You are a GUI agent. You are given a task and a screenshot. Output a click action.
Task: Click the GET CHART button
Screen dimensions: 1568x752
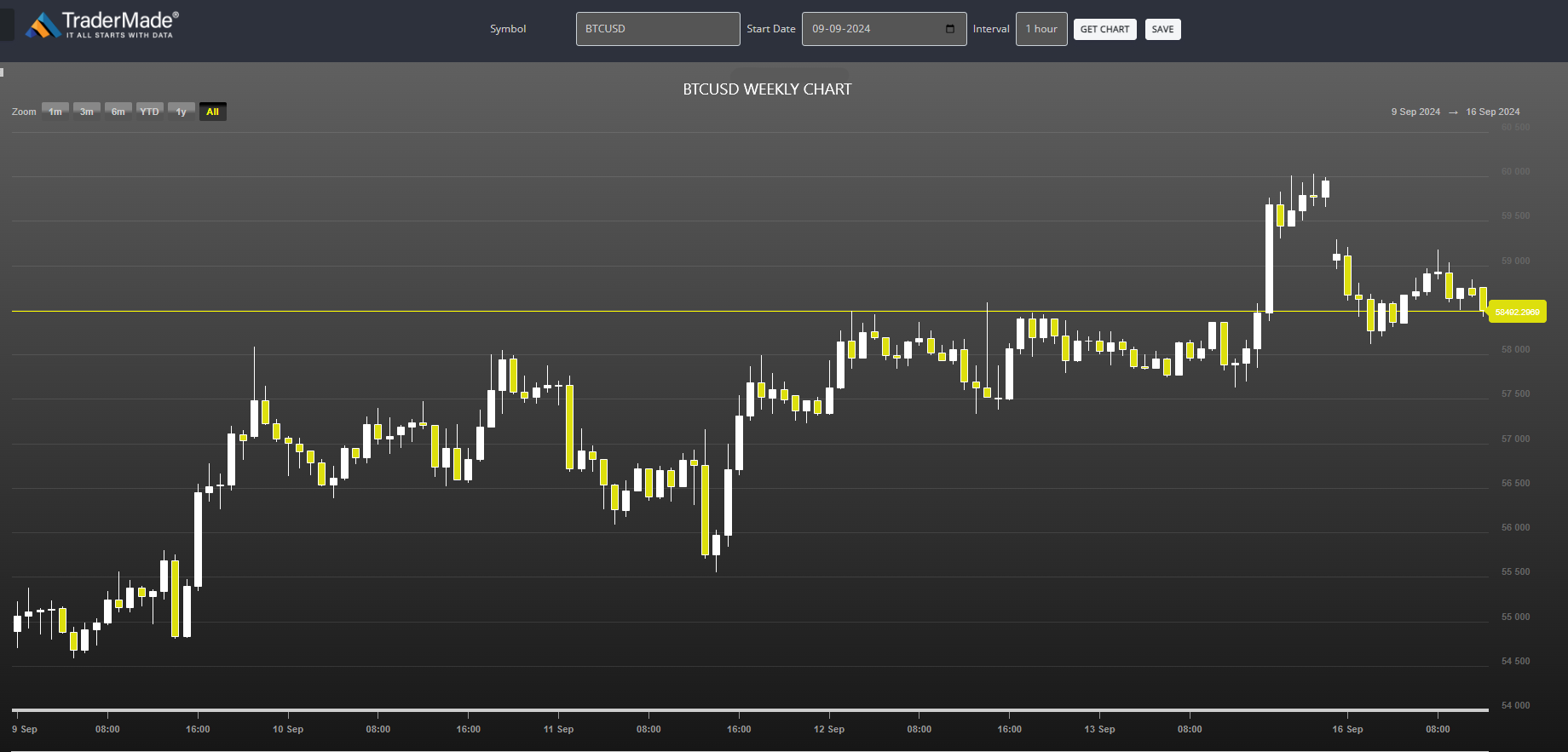(x=1104, y=30)
